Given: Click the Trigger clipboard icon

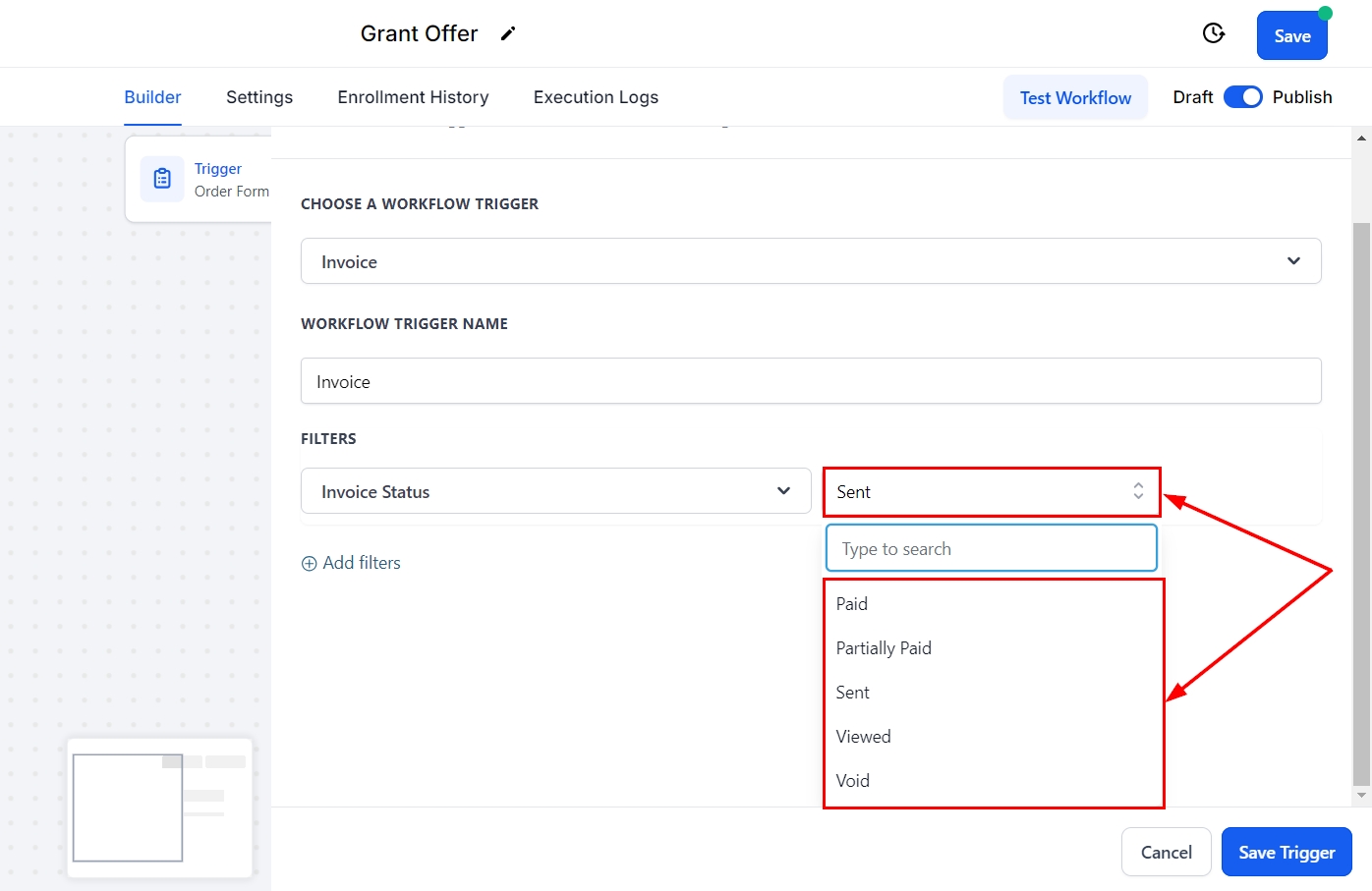Looking at the screenshot, I should pyautogui.click(x=162, y=179).
